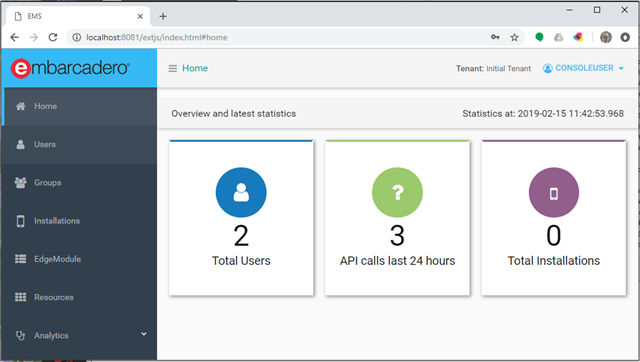This screenshot has height=362, width=640.
Task: Click the CONSOLEUSER profile icon
Action: tap(547, 68)
